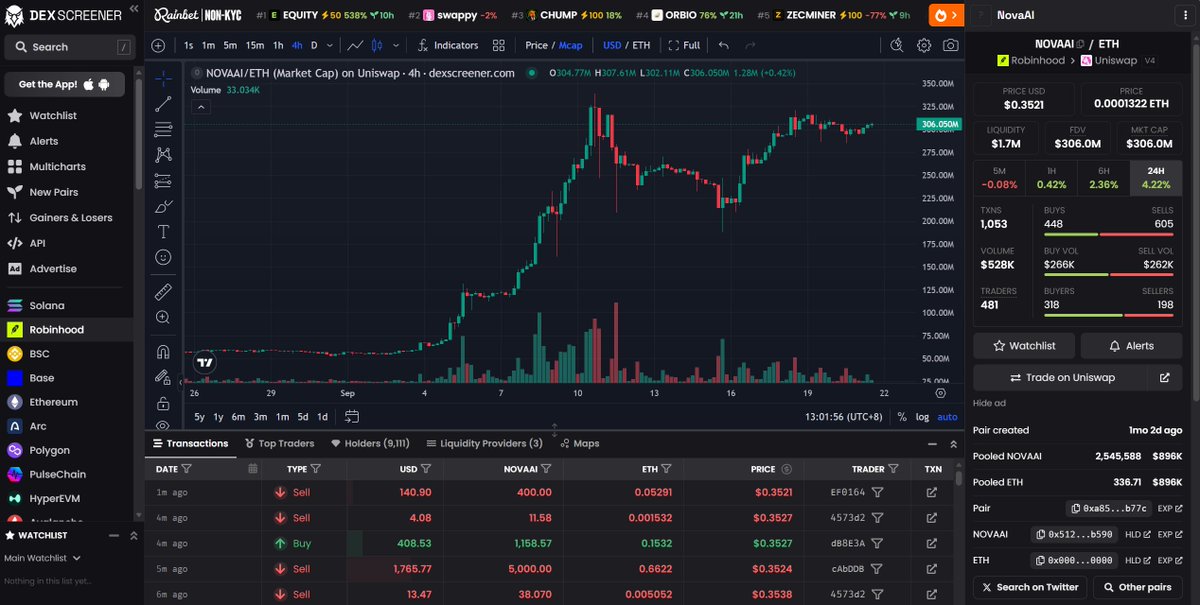Toggle stay in drawing mode

point(163,378)
